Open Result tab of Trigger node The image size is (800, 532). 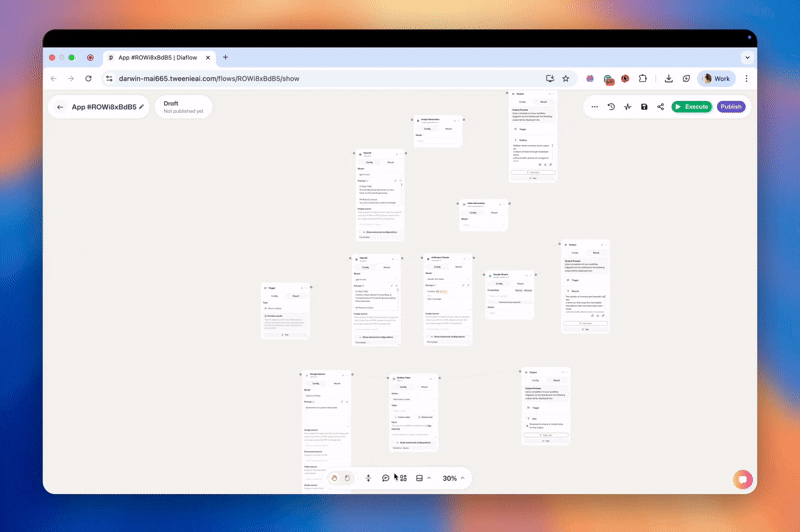click(x=296, y=296)
